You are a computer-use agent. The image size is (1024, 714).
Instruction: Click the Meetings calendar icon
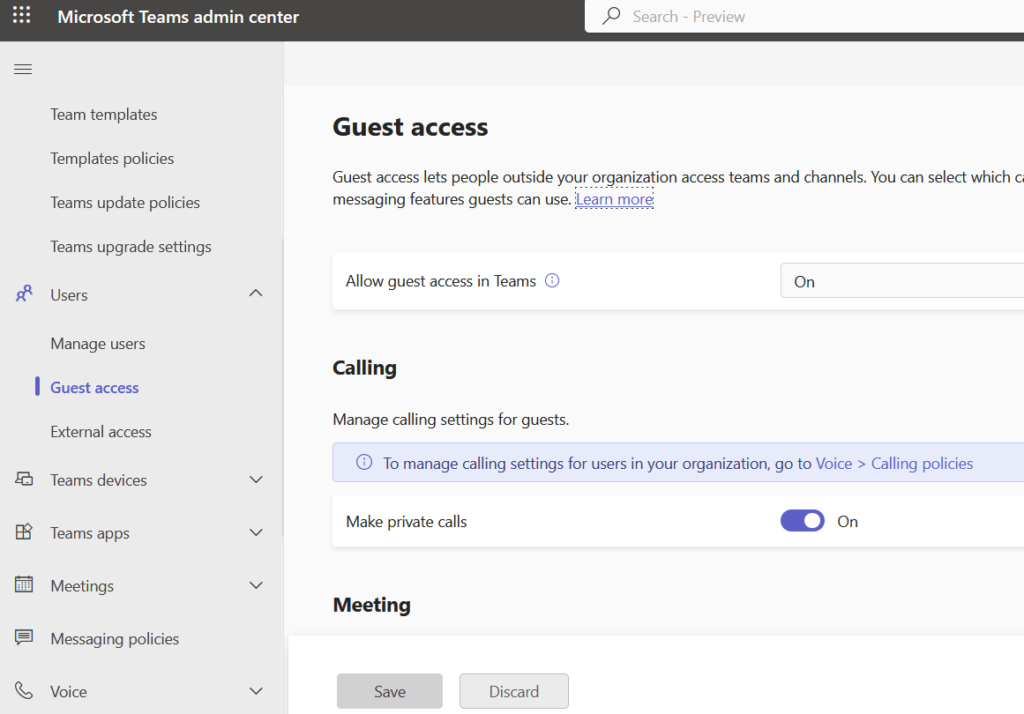tap(24, 585)
